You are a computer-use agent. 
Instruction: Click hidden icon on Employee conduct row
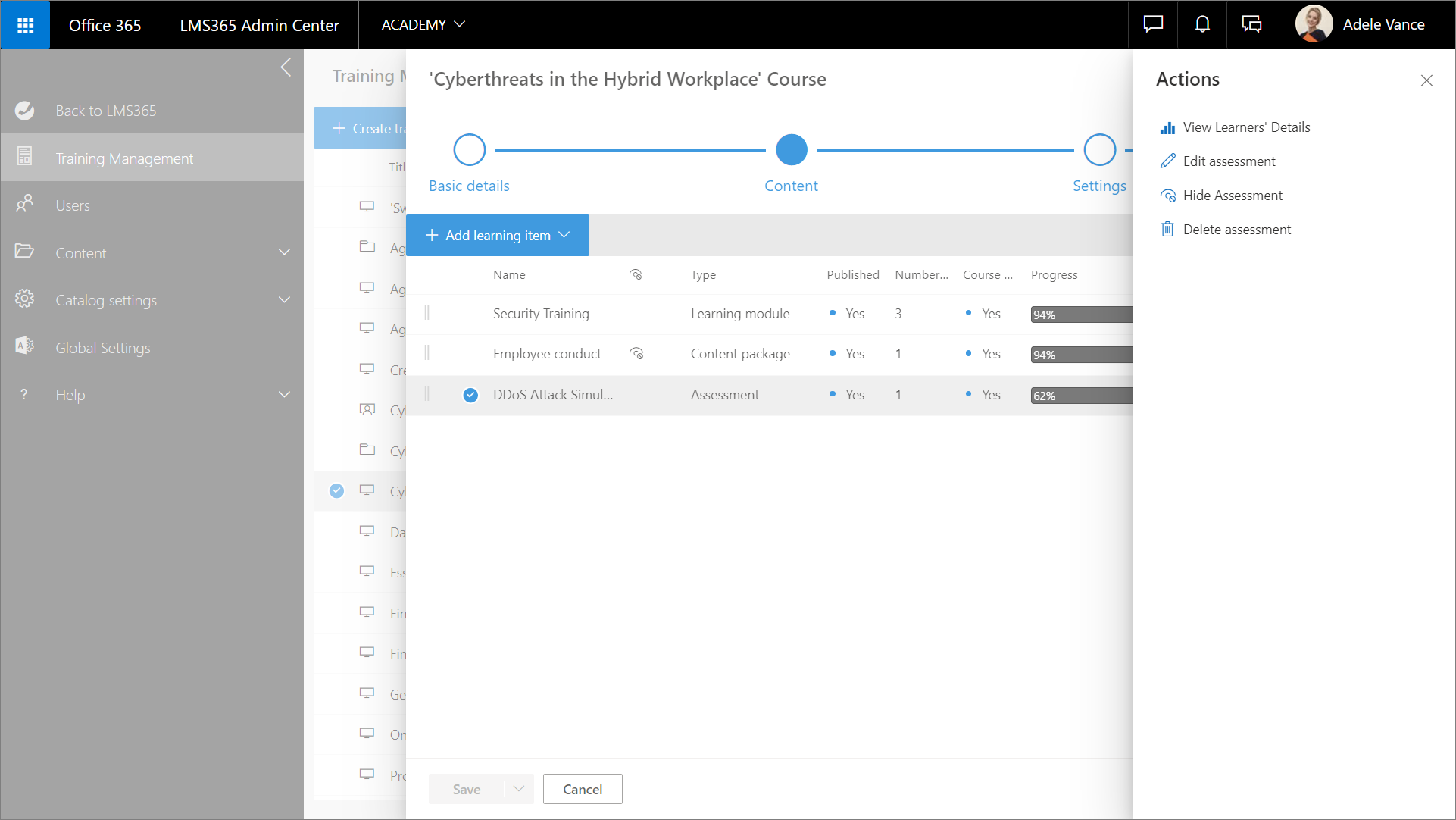point(636,354)
